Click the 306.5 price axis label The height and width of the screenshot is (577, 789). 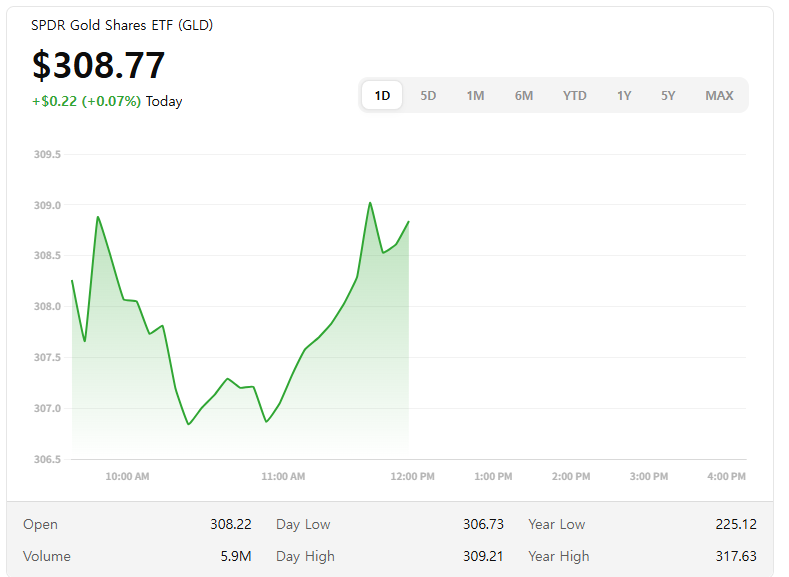47,459
